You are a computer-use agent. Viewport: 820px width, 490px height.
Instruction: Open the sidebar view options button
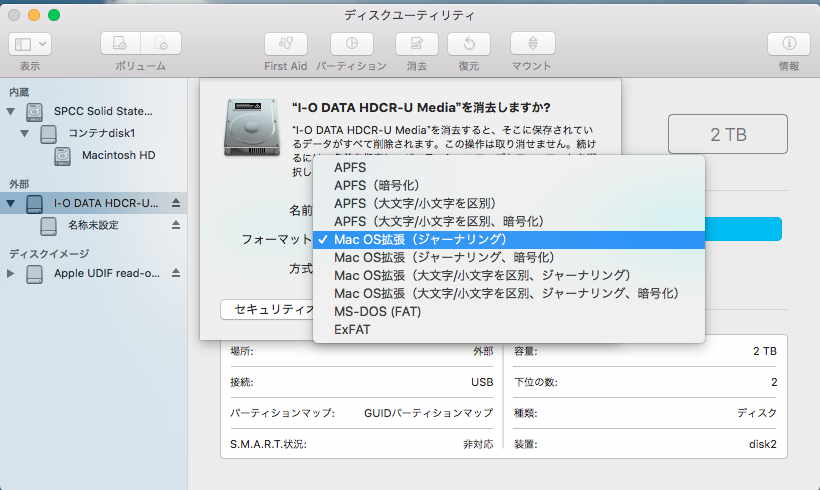tap(30, 44)
